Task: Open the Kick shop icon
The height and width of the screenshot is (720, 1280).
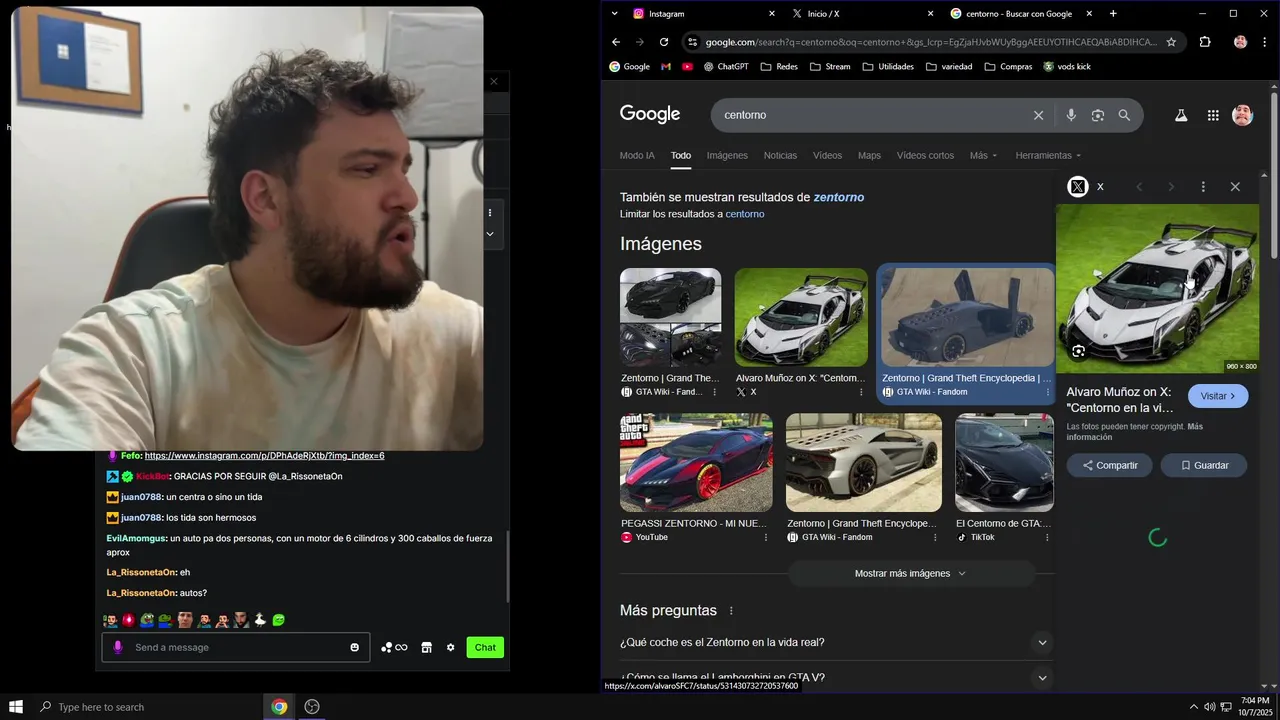Action: [x=426, y=647]
